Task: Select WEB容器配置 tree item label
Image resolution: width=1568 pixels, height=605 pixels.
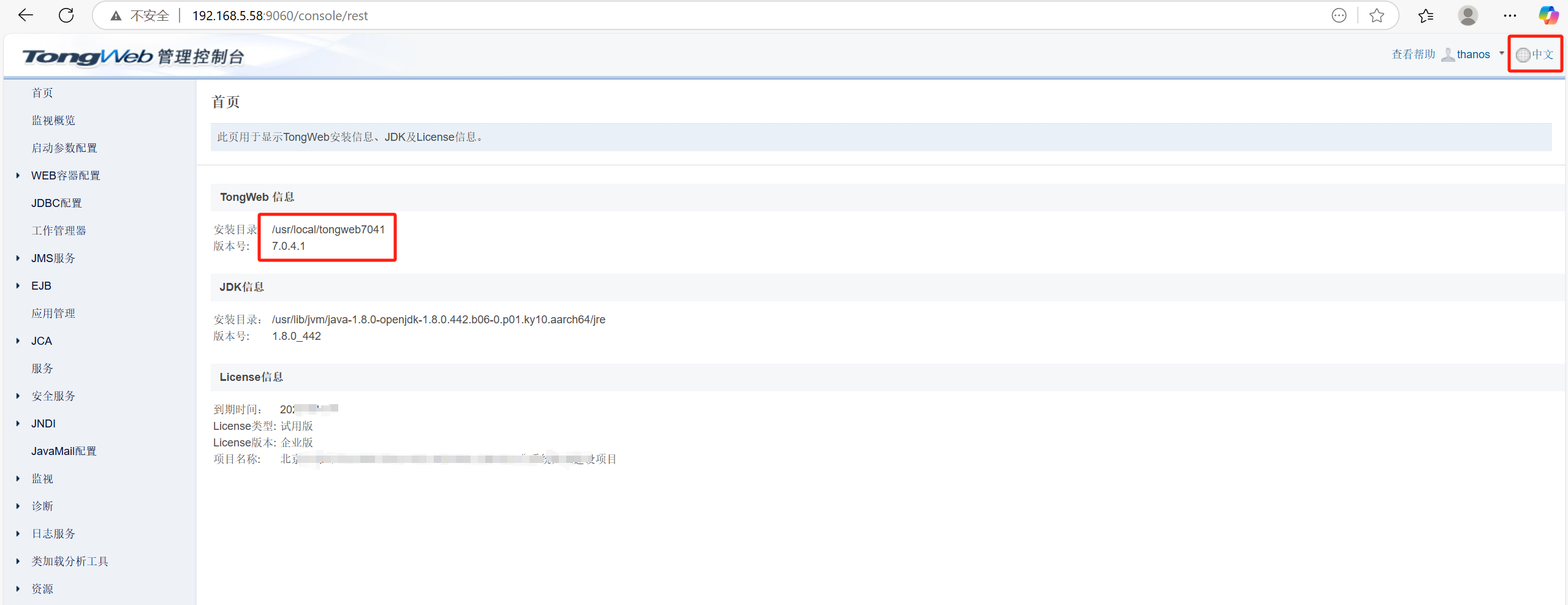Action: (66, 175)
